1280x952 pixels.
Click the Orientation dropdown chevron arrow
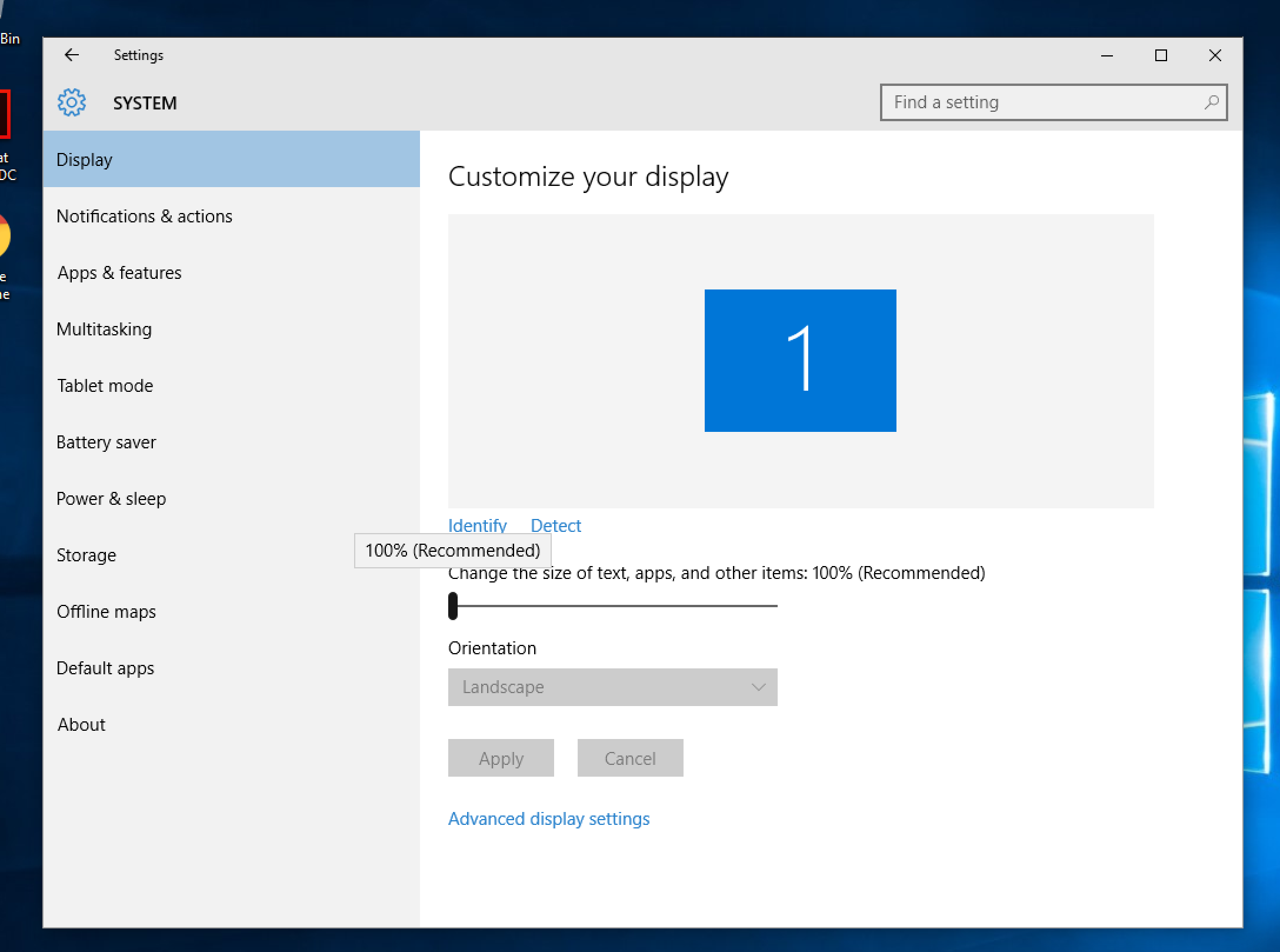pos(758,687)
